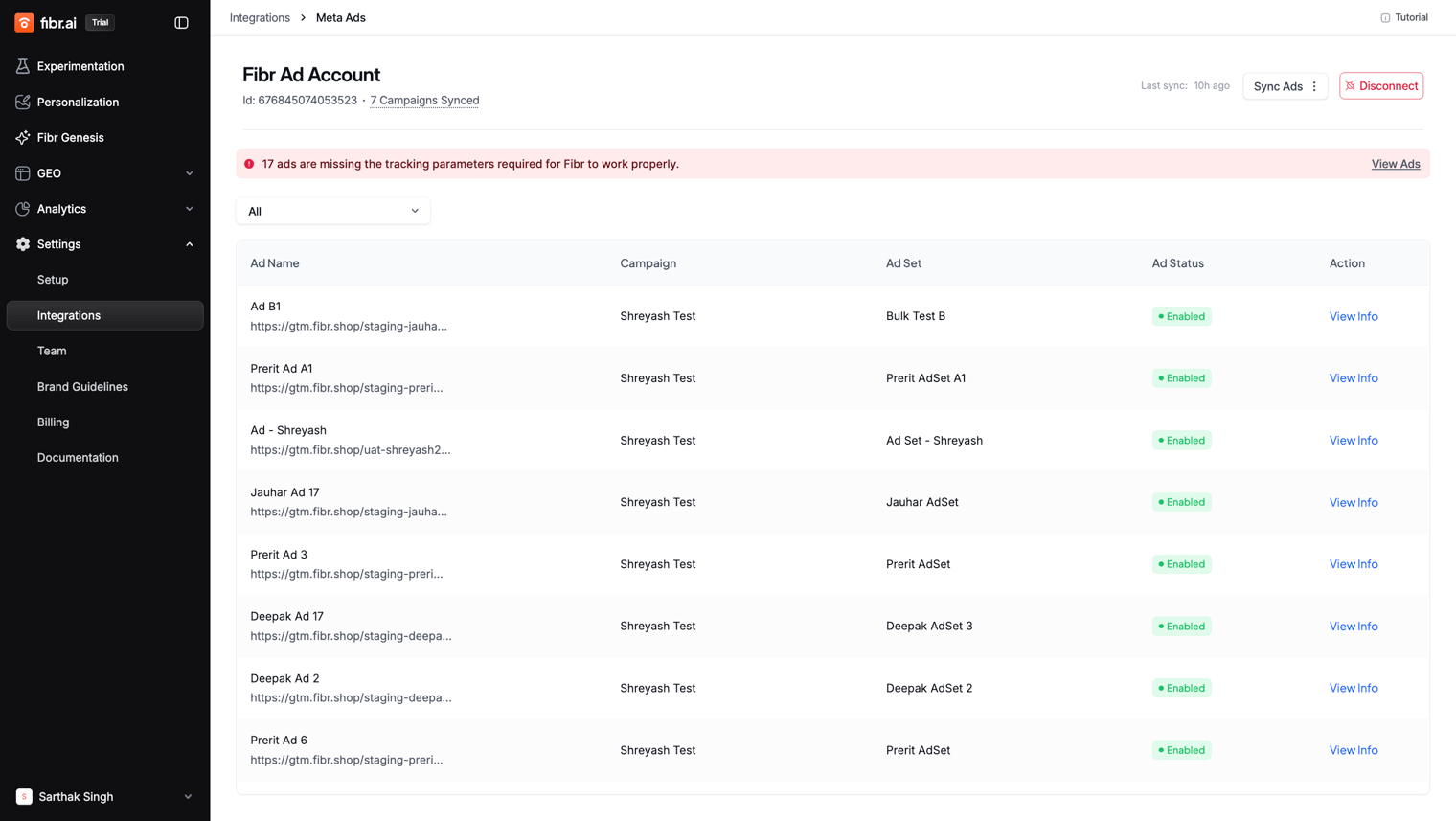Open Fibr Genesis sparkle icon

23,137
